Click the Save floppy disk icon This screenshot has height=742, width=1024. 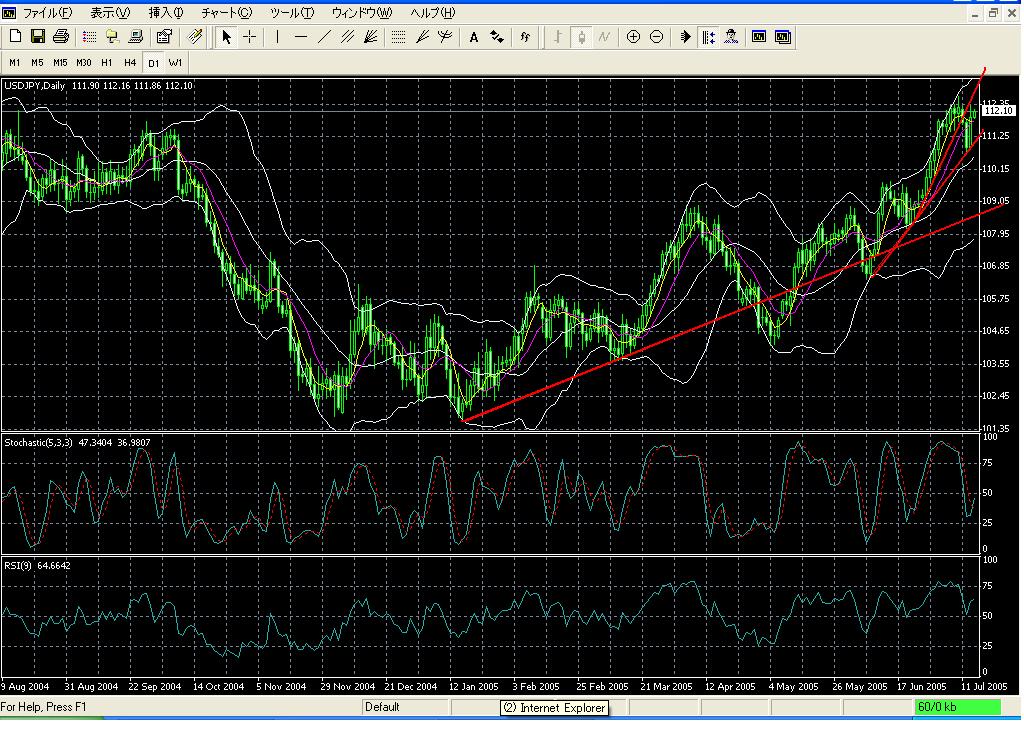pyautogui.click(x=38, y=37)
